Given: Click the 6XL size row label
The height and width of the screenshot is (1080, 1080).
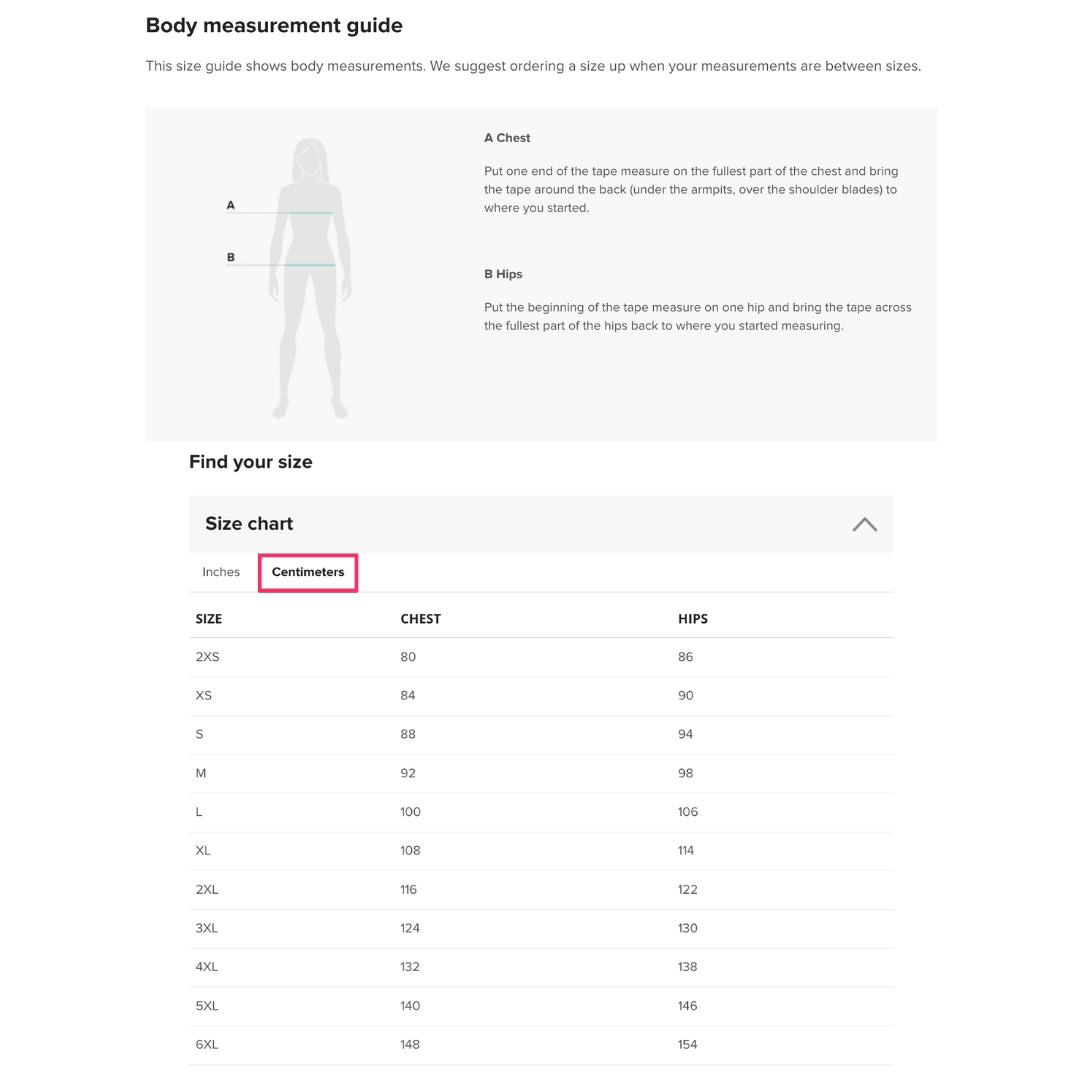Looking at the screenshot, I should coord(207,1044).
